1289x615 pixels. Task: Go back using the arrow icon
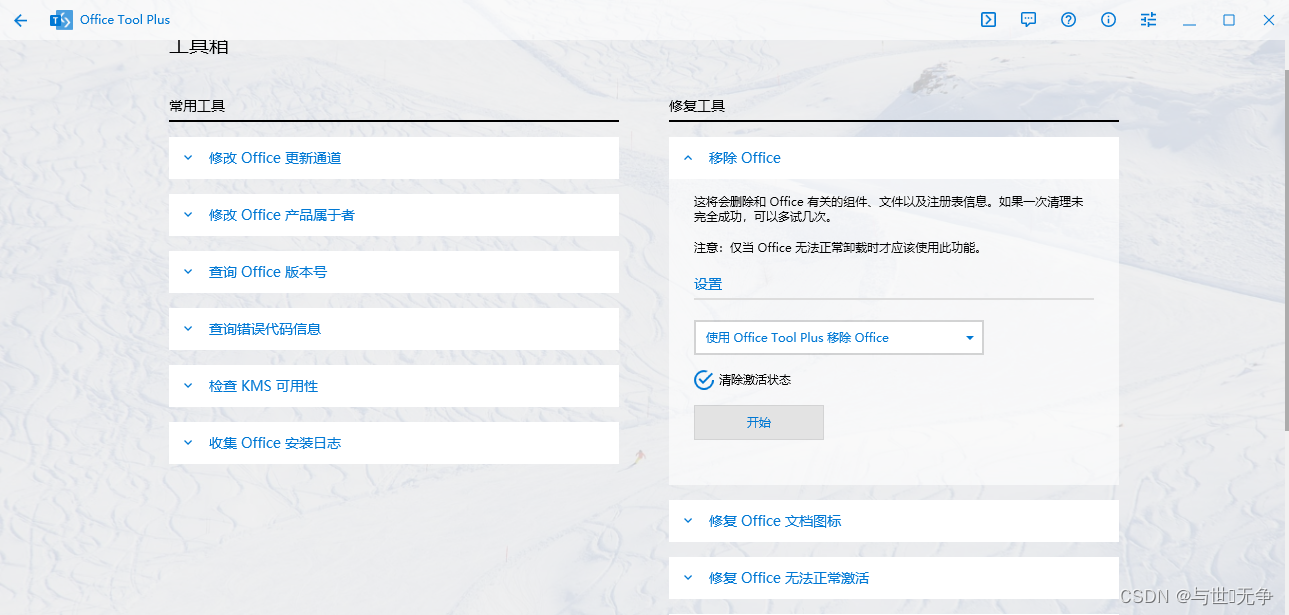click(x=20, y=20)
